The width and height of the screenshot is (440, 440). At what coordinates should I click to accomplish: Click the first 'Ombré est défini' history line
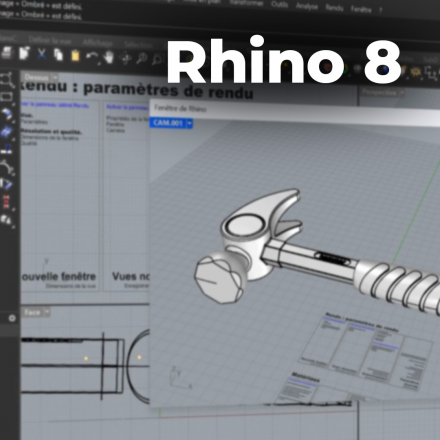pos(41,5)
